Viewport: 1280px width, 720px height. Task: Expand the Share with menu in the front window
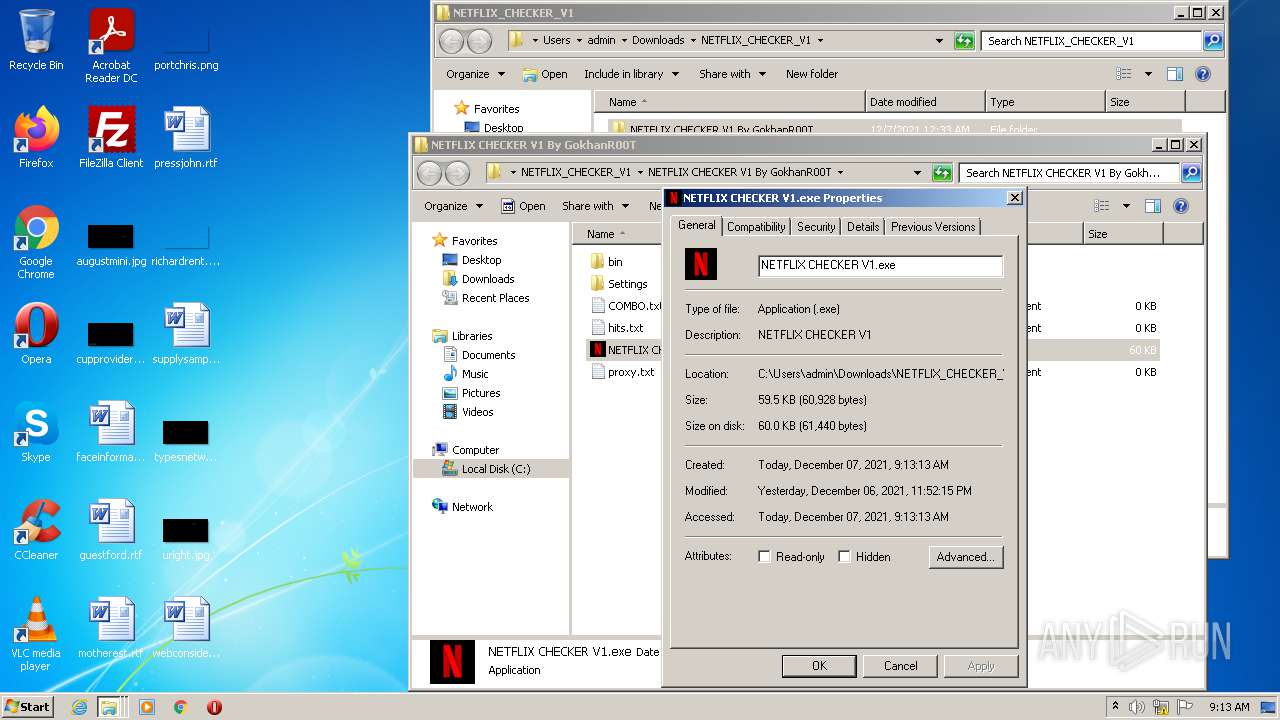click(595, 206)
